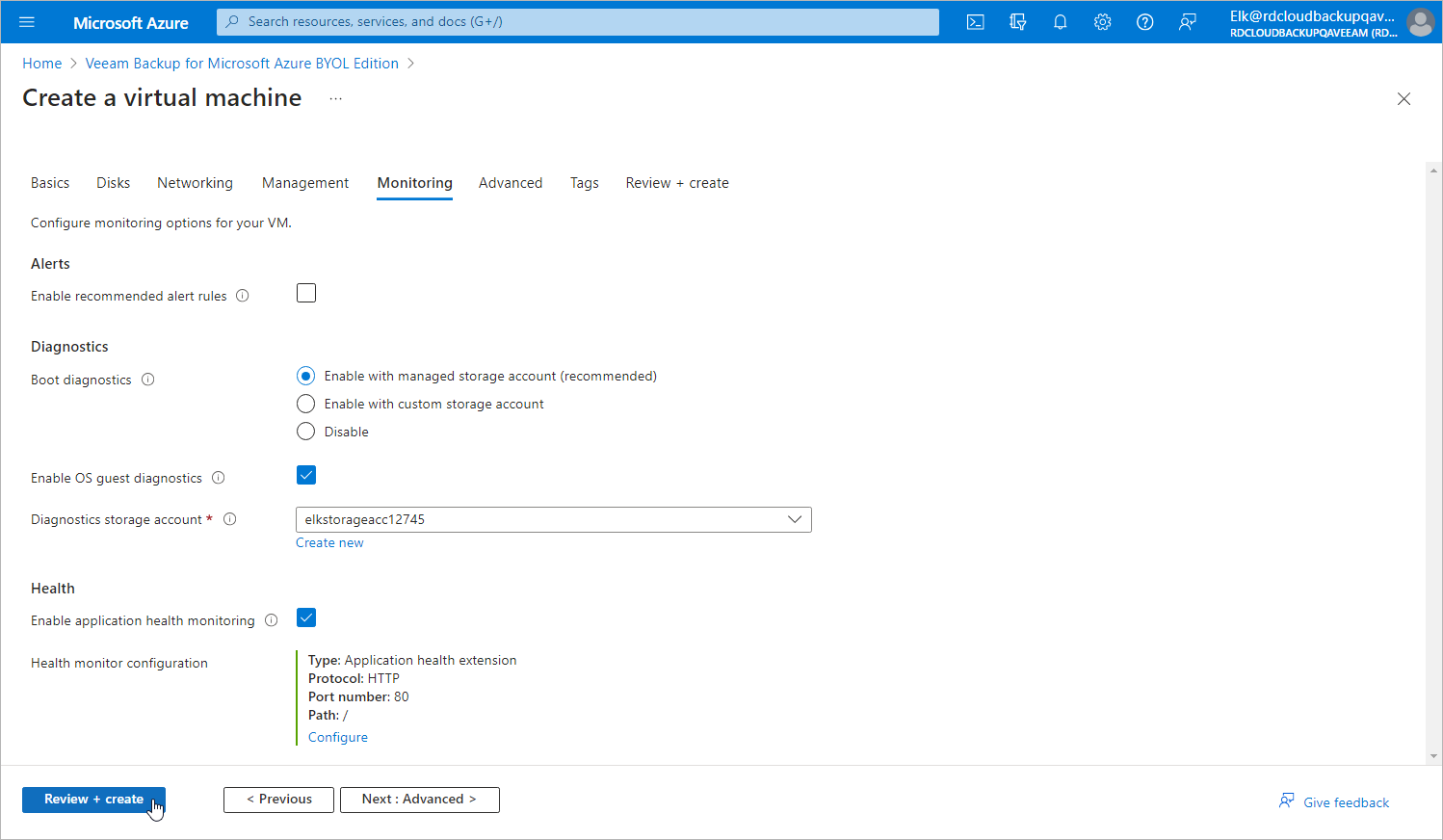
Task: Open the Help question mark icon
Action: 1145,22
